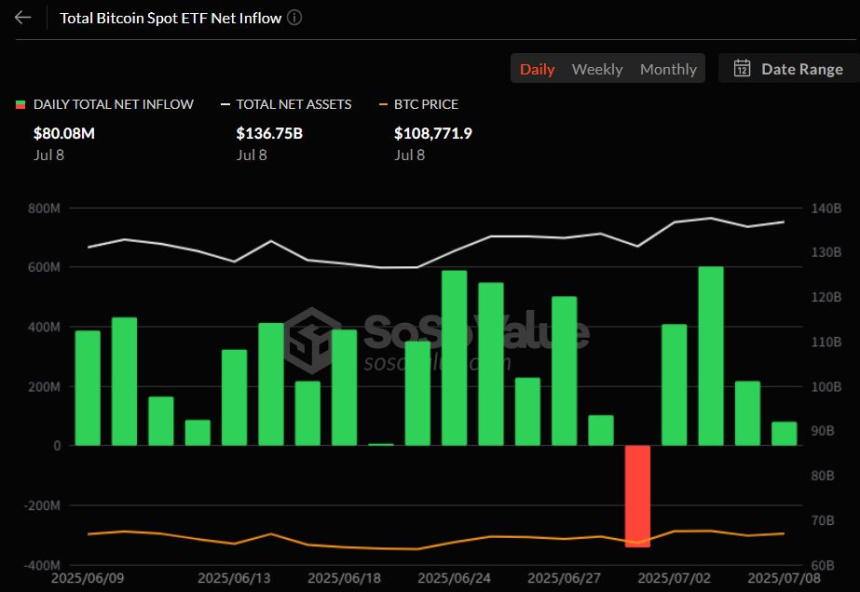
Task: Click the leftmost green bar in chart
Action: [x=88, y=387]
